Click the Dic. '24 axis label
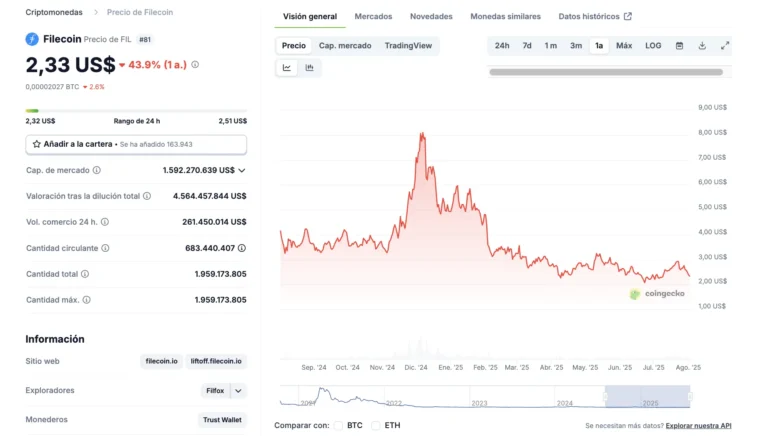The image size is (768, 436). pos(416,367)
